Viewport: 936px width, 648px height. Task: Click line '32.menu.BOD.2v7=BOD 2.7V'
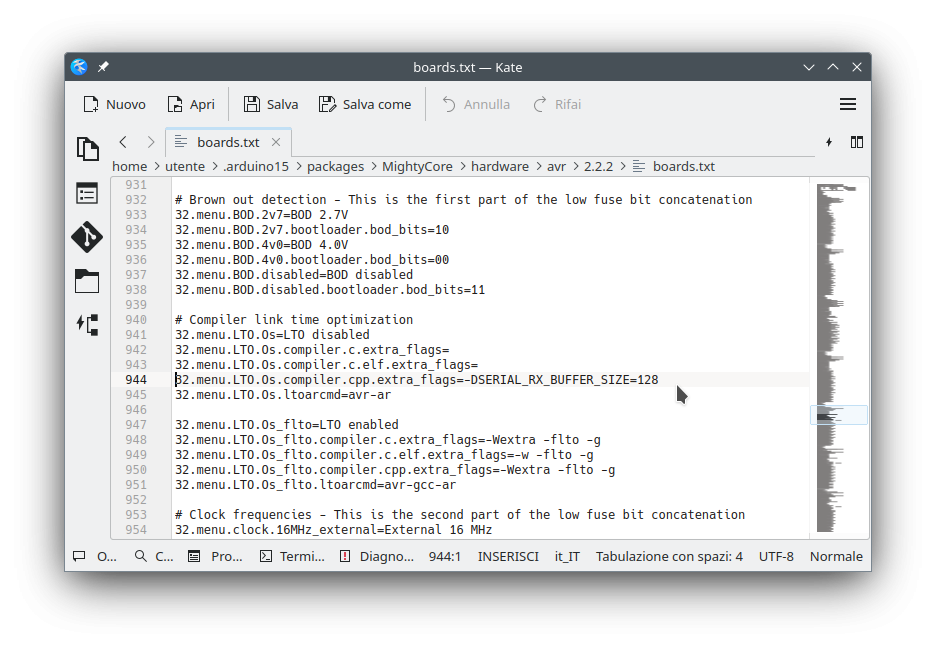coord(261,214)
